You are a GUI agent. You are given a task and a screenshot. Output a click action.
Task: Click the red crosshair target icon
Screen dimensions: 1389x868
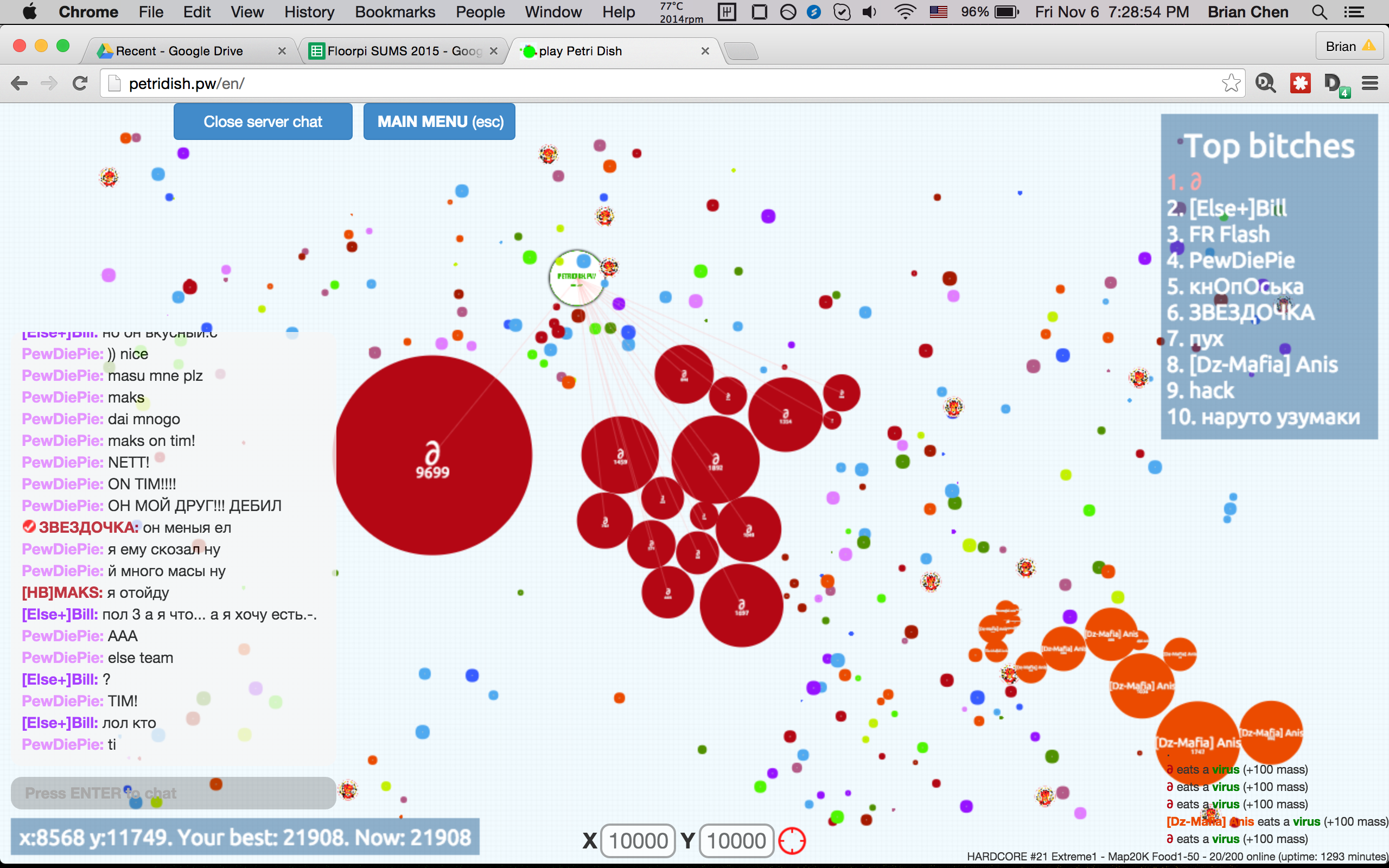(x=792, y=841)
